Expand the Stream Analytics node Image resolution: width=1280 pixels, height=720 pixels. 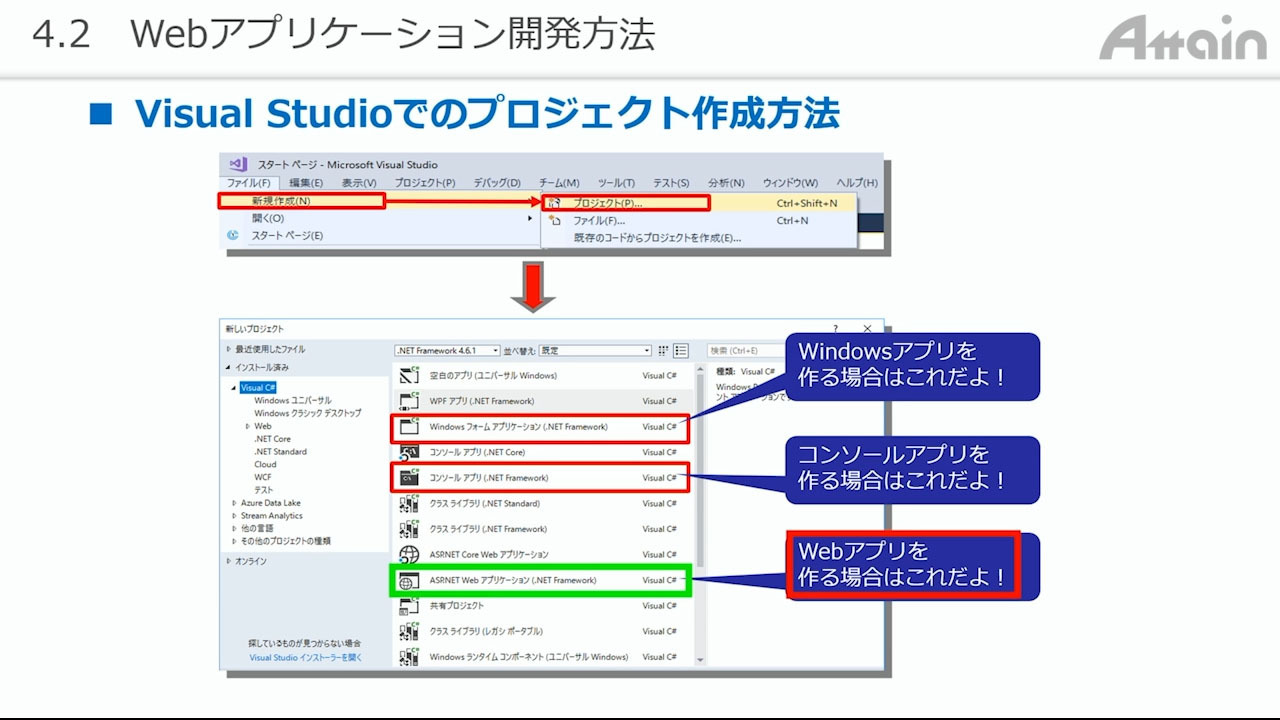(x=234, y=516)
